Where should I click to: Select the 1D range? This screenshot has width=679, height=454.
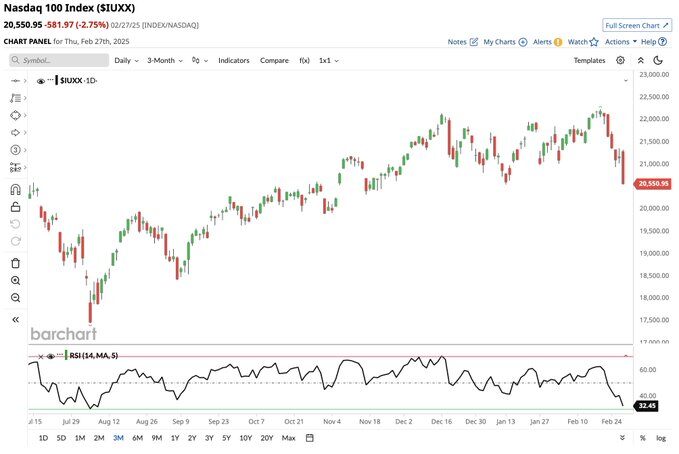pos(43,438)
